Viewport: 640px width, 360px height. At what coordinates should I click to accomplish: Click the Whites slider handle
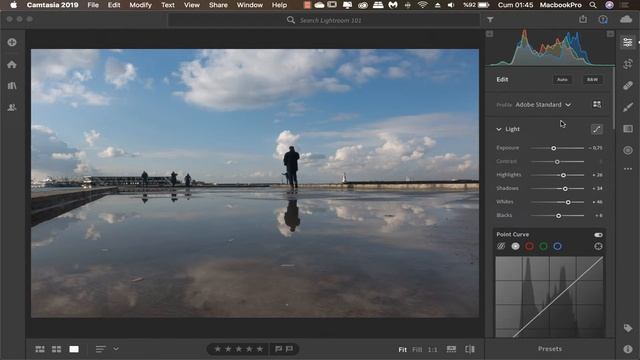pos(568,202)
